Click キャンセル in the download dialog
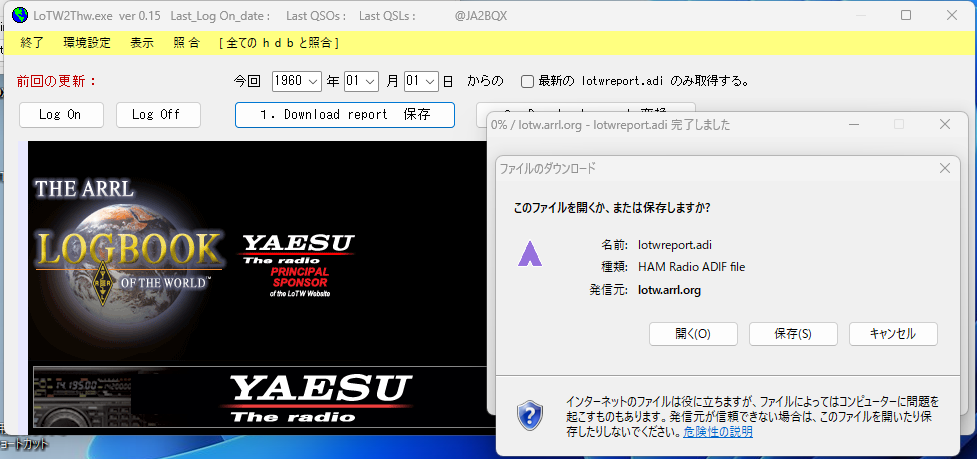 pyautogui.click(x=893, y=334)
